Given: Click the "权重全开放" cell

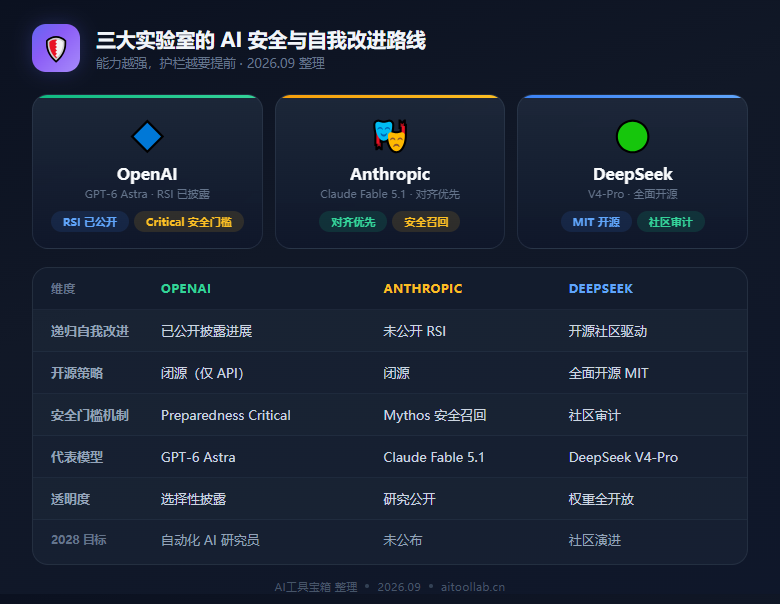Looking at the screenshot, I should [601, 499].
